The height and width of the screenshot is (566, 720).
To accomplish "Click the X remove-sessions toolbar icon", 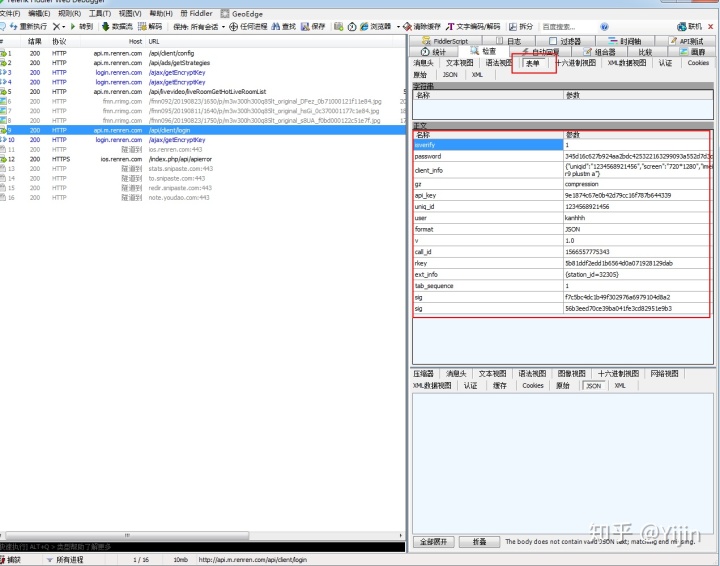I will tap(56, 27).
